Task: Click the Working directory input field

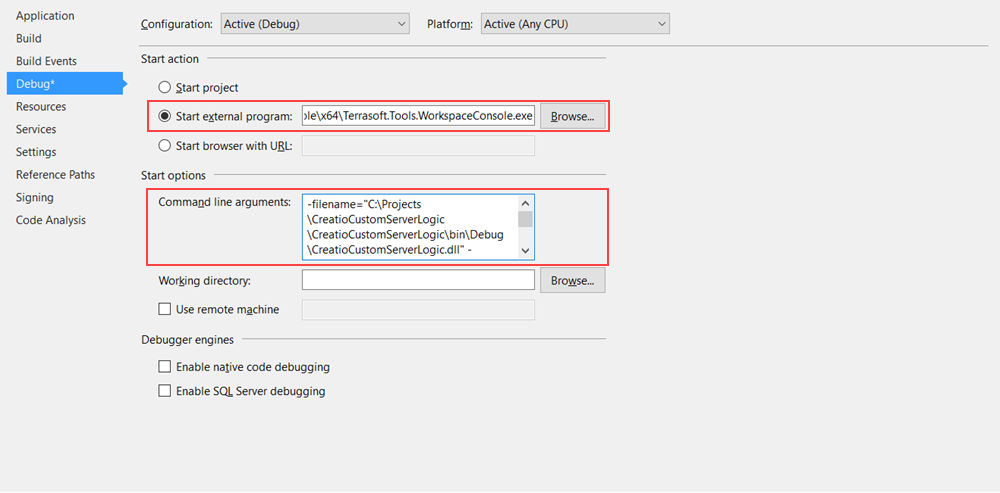Action: (x=418, y=280)
